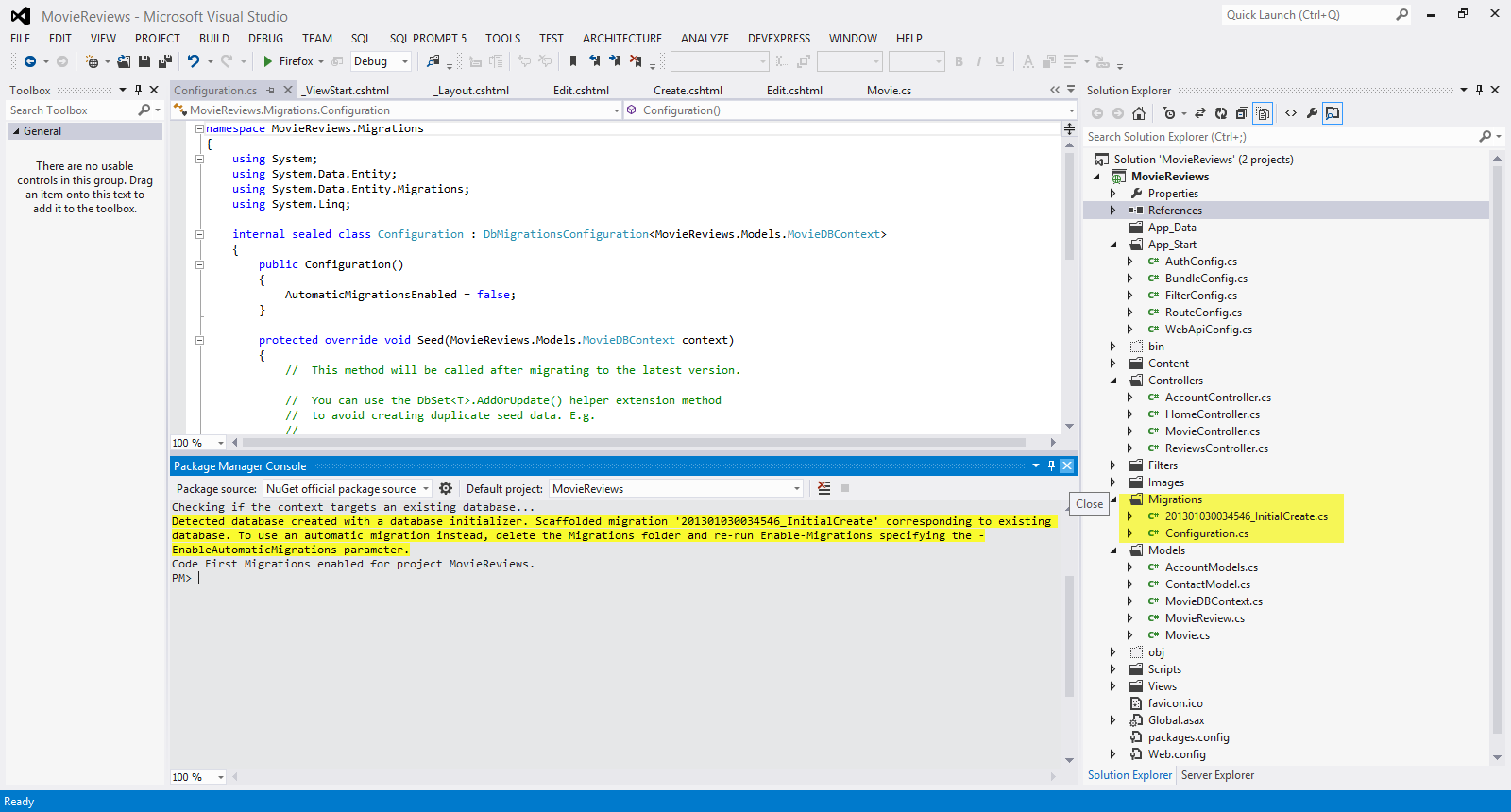Click the Solution Explorer Home icon

pyautogui.click(x=1139, y=113)
